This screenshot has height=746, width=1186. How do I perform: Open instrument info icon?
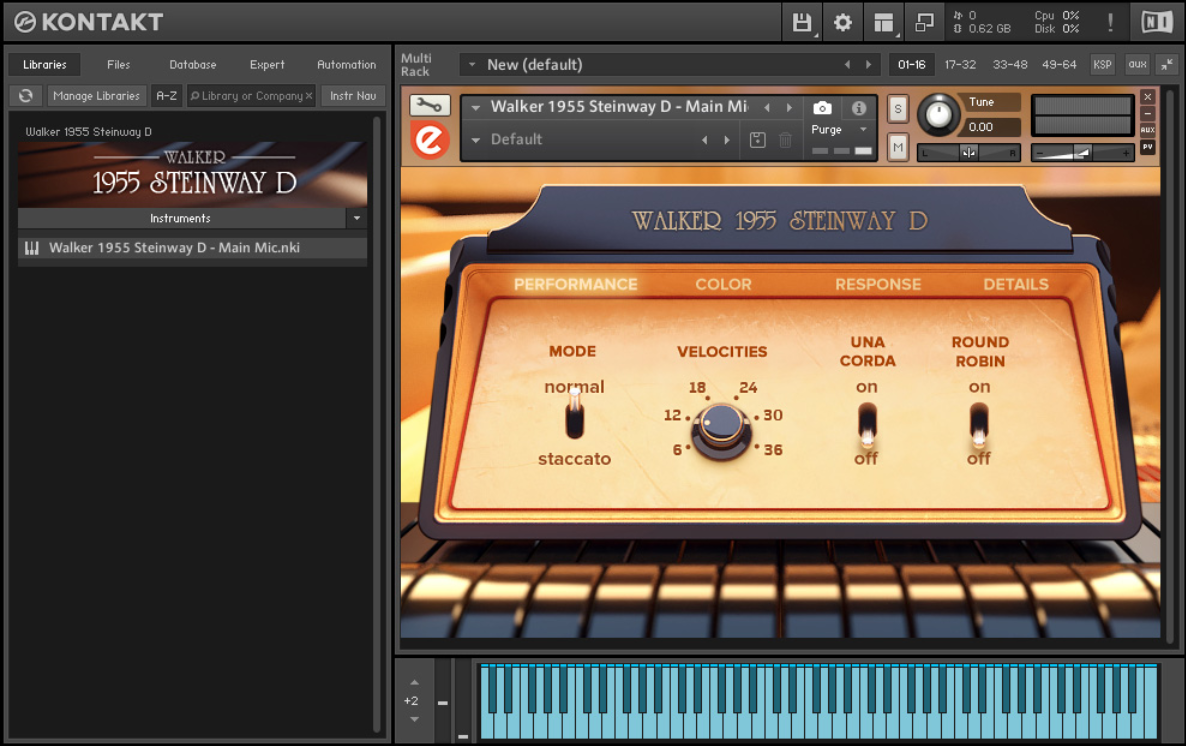858,108
